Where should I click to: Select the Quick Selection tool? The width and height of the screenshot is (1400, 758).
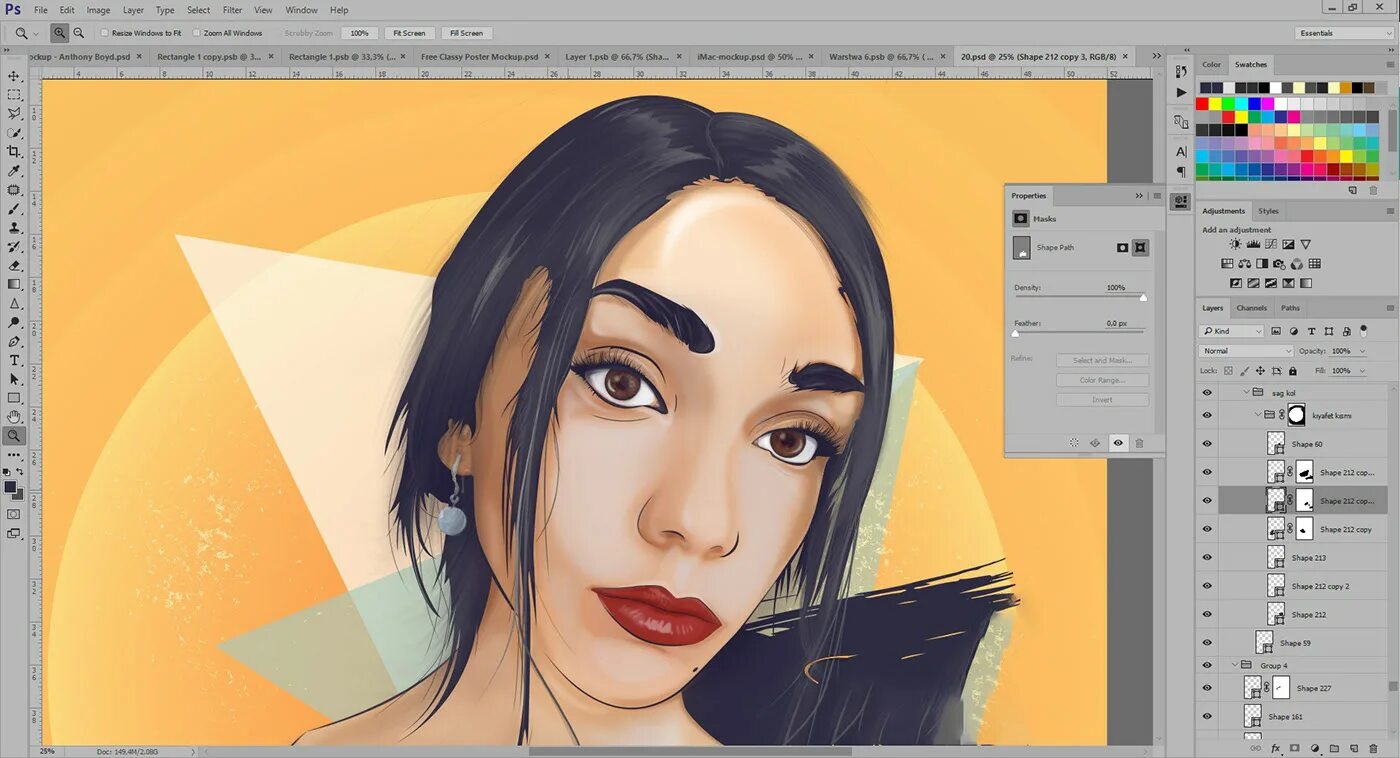[14, 133]
